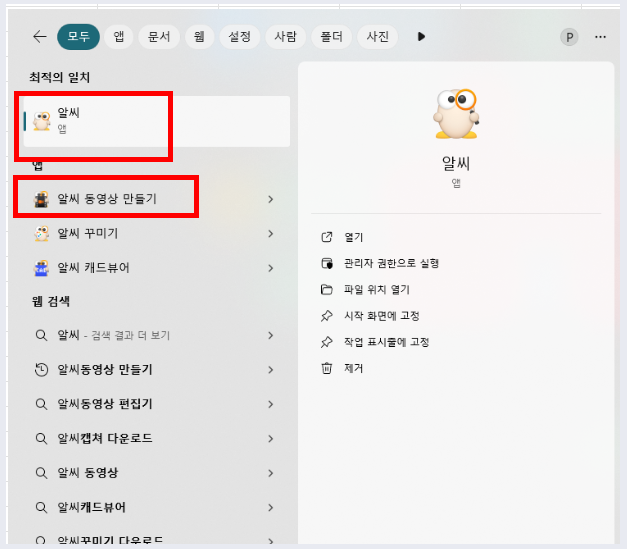Switch to the 사진 filter tab
This screenshot has height=549, width=627.
pos(377,37)
